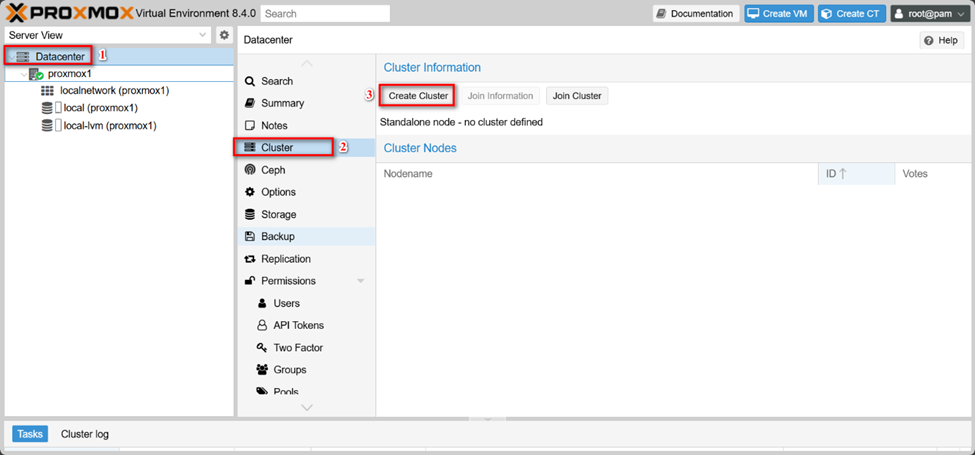The width and height of the screenshot is (975, 455).
Task: Click the Replication arrows icon
Action: pos(251,259)
